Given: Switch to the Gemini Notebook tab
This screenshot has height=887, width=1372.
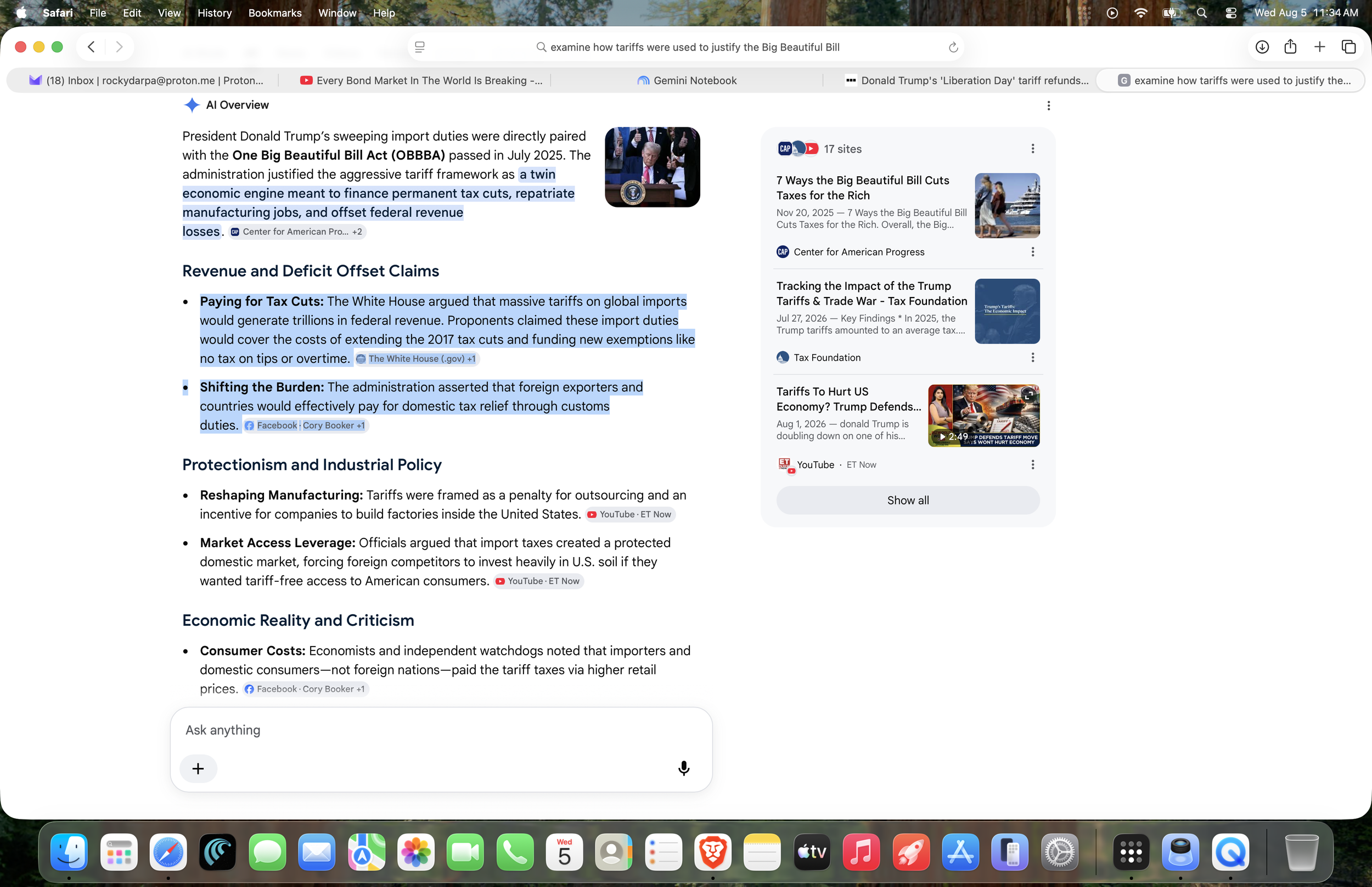Looking at the screenshot, I should coord(687,81).
